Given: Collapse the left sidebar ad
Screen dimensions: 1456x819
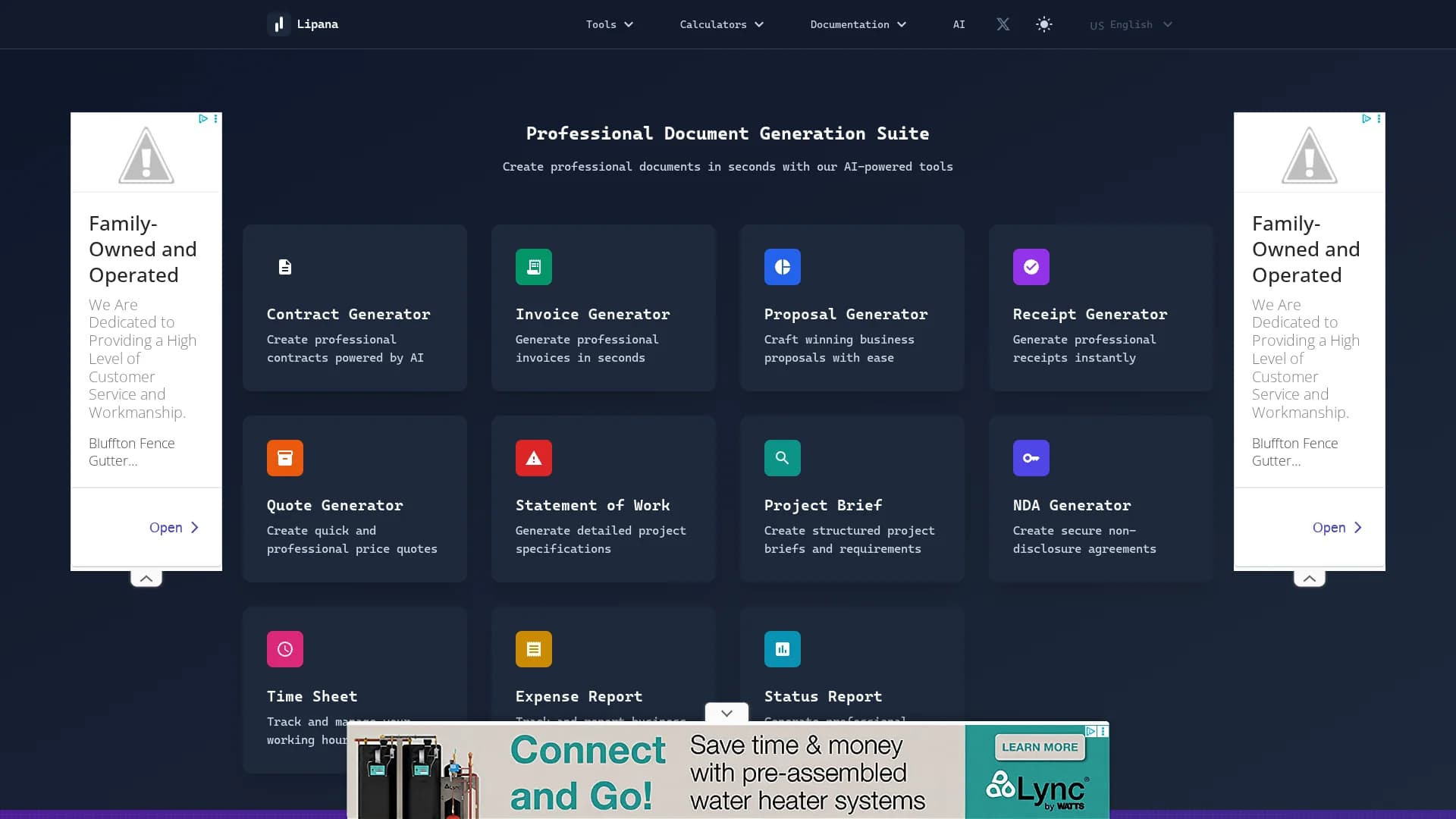Looking at the screenshot, I should coord(146,579).
